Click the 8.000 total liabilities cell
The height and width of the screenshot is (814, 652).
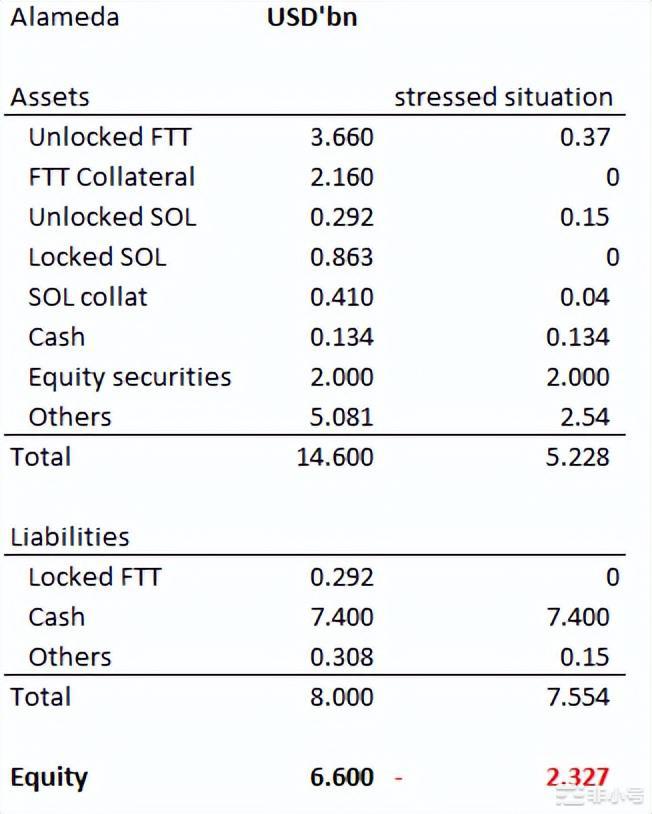coord(341,697)
